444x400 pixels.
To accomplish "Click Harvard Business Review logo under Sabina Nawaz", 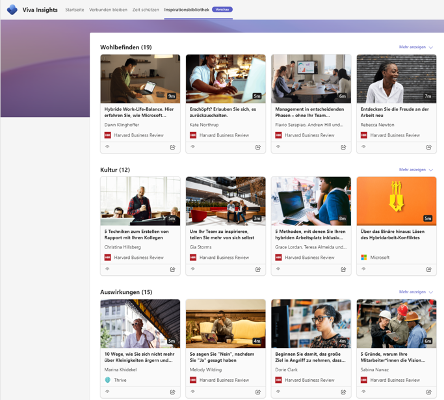I will [364, 380].
